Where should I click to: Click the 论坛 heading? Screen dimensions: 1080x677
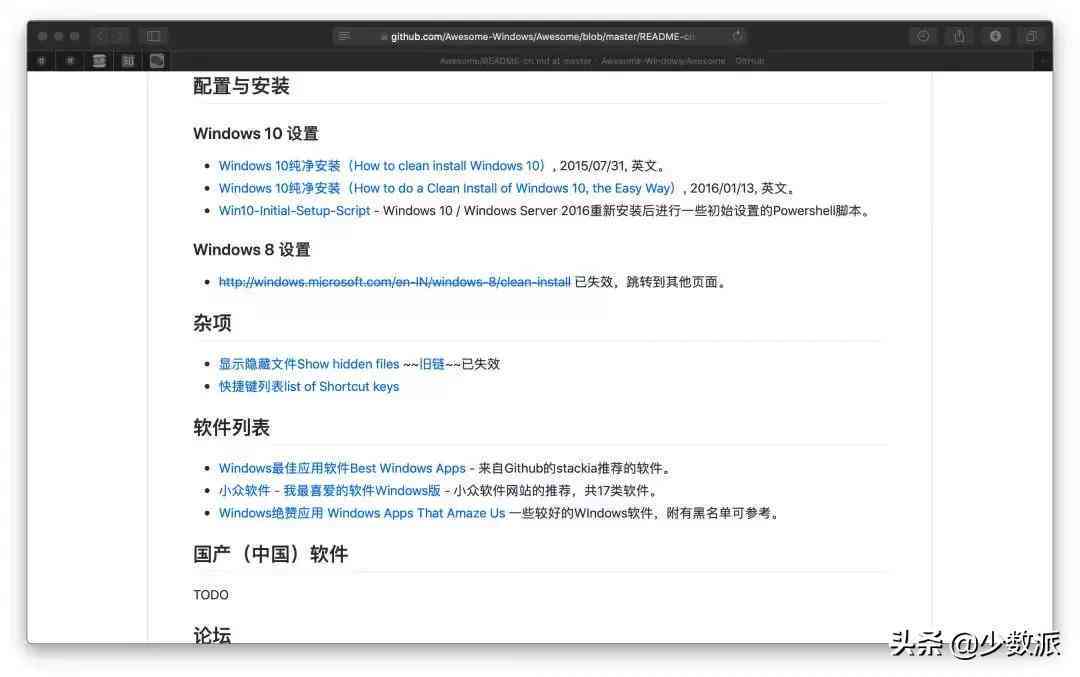tap(212, 635)
